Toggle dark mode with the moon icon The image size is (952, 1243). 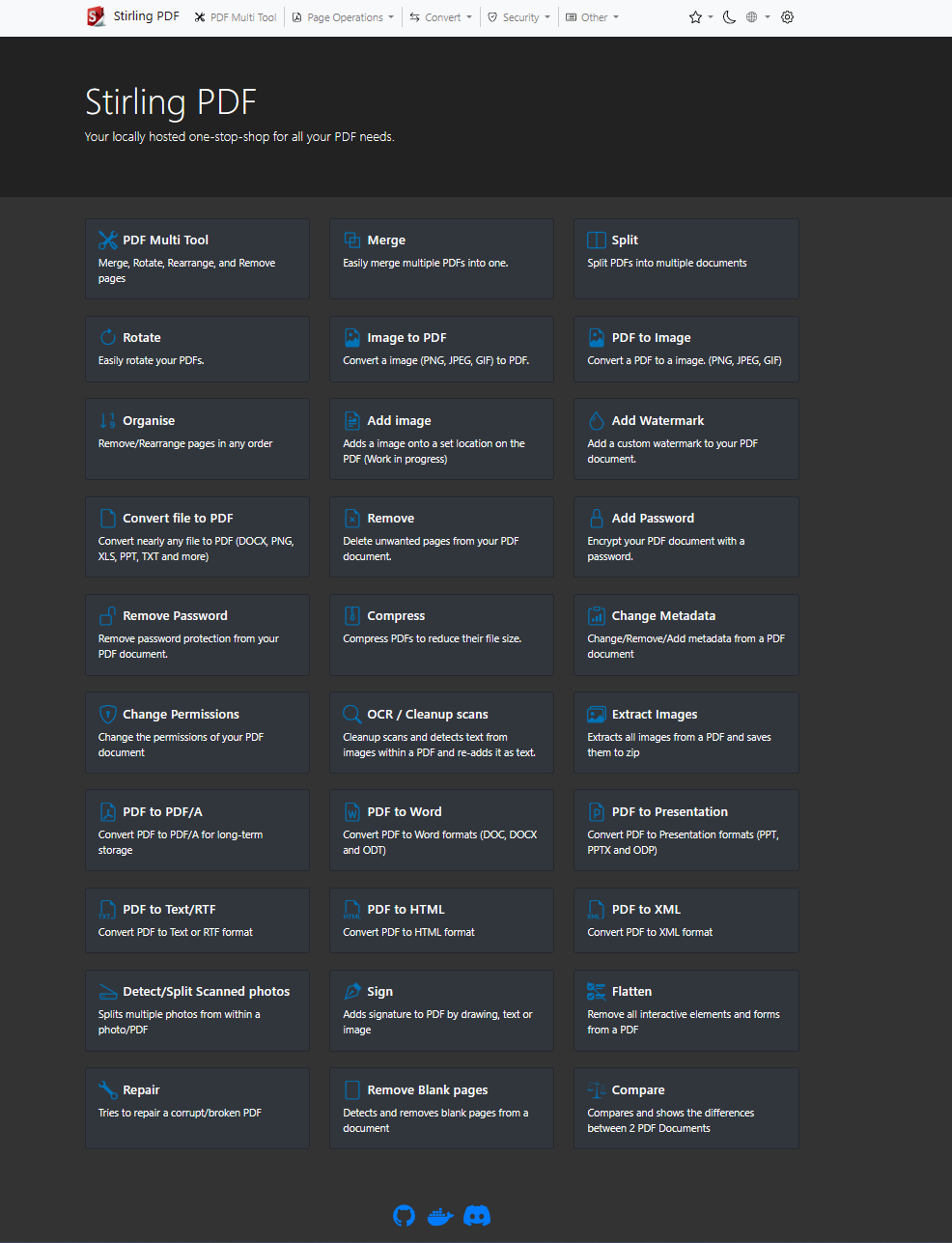click(729, 17)
